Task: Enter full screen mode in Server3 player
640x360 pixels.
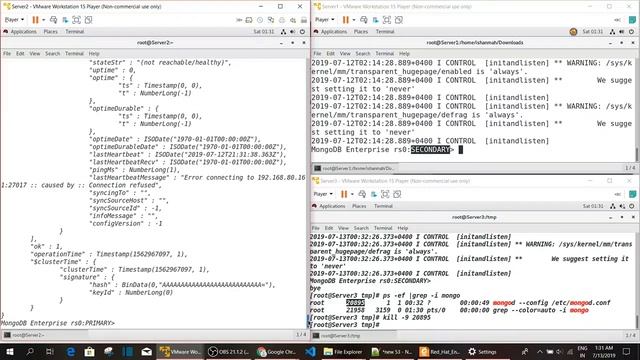Action: 385,194
